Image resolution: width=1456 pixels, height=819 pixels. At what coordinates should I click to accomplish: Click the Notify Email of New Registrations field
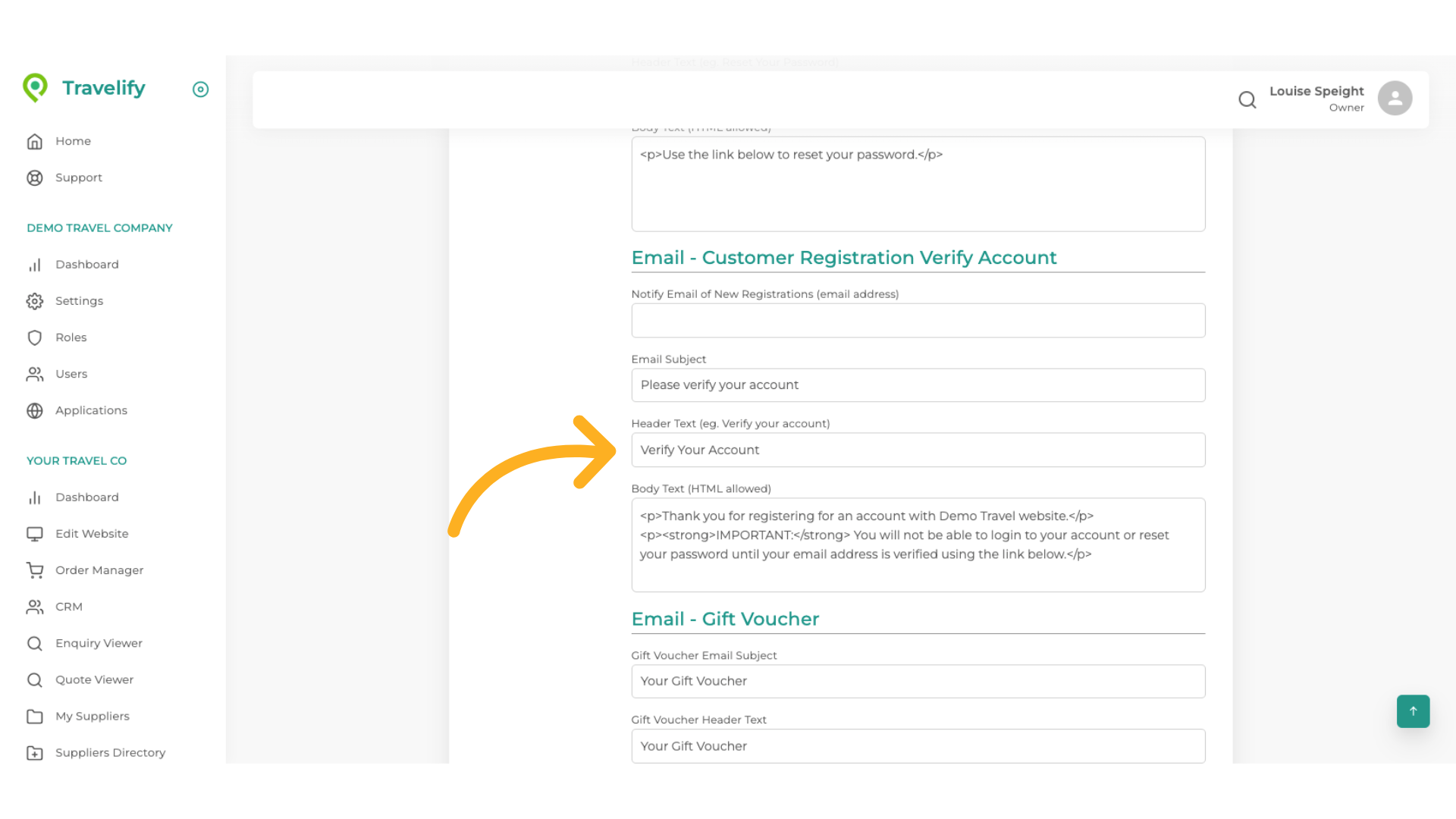pyautogui.click(x=918, y=321)
